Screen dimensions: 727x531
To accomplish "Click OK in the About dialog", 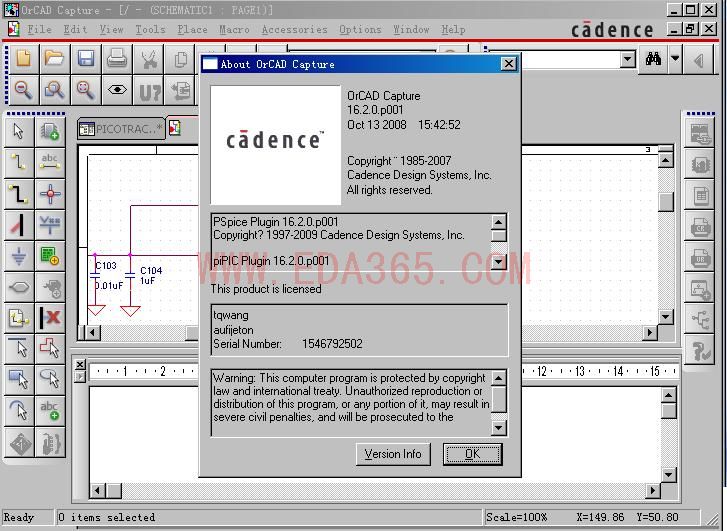I will (472, 454).
